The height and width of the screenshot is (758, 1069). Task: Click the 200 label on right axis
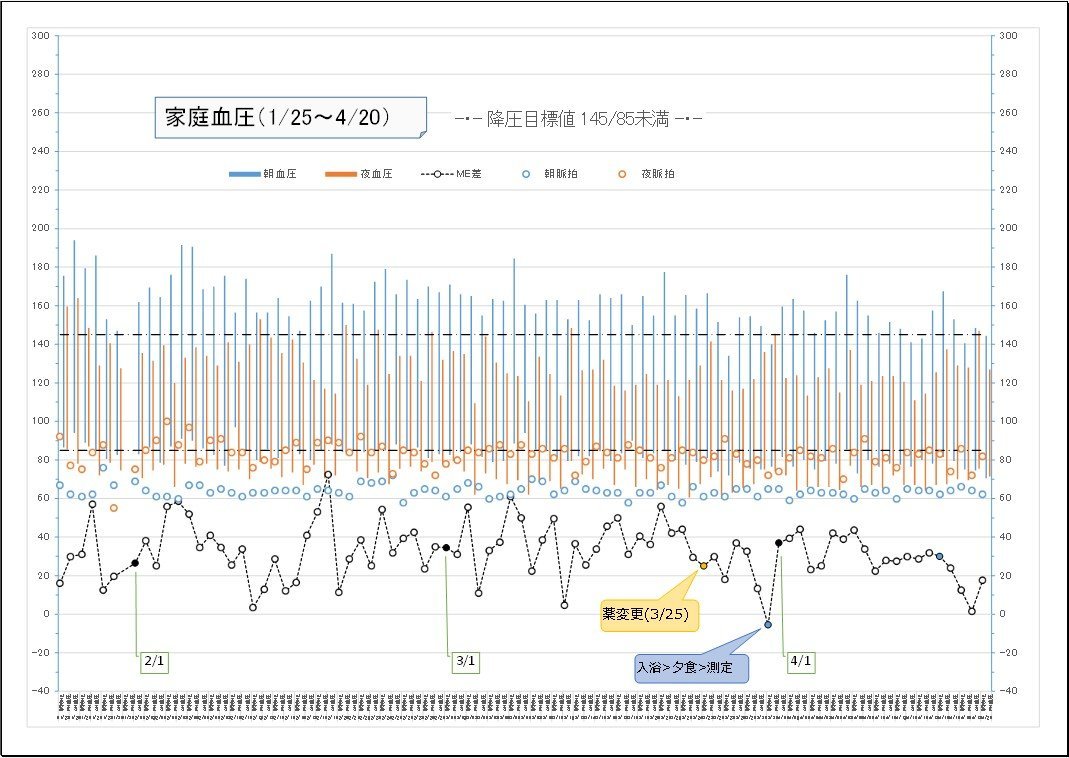tap(1008, 228)
